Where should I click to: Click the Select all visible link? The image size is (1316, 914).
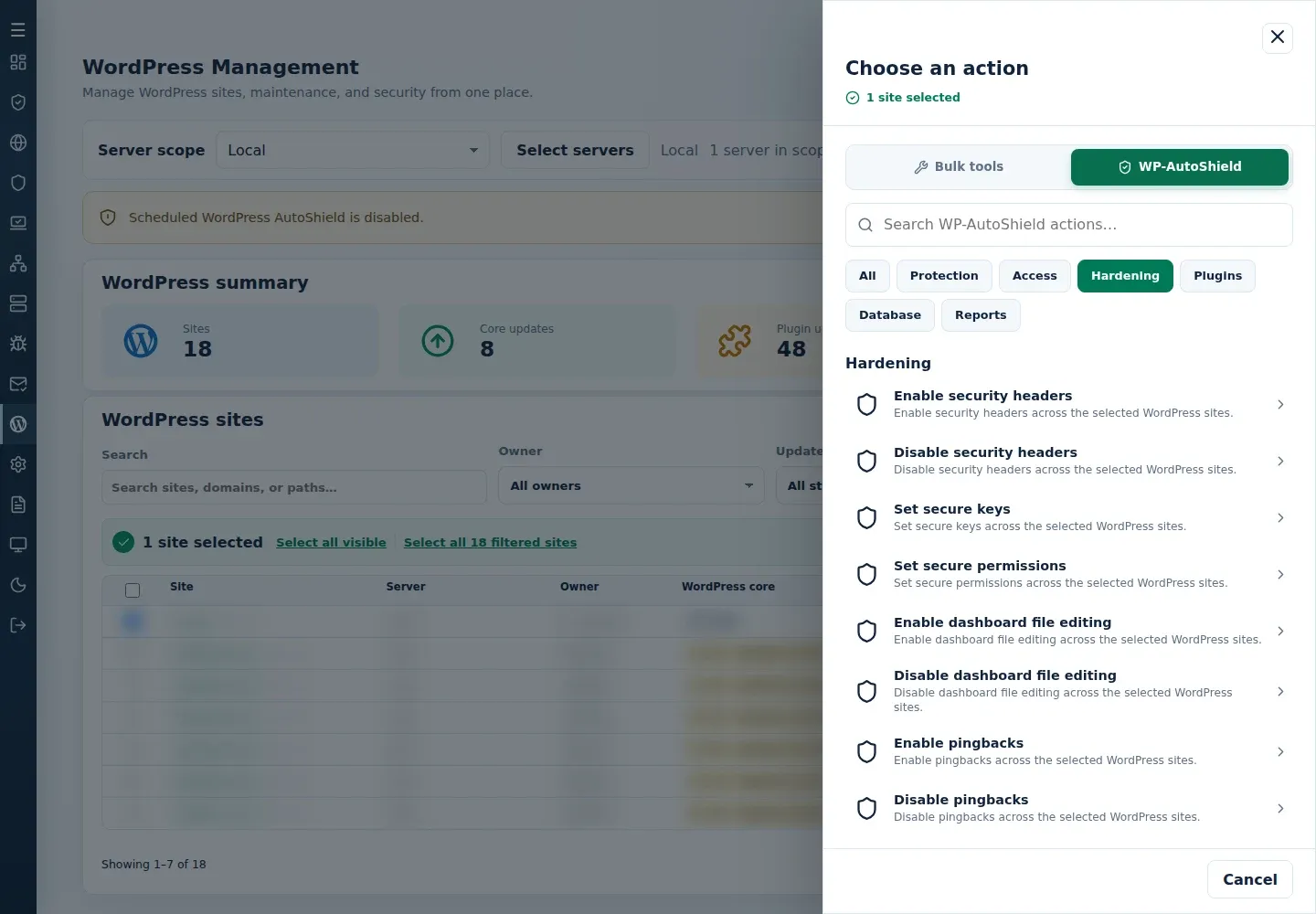(331, 542)
